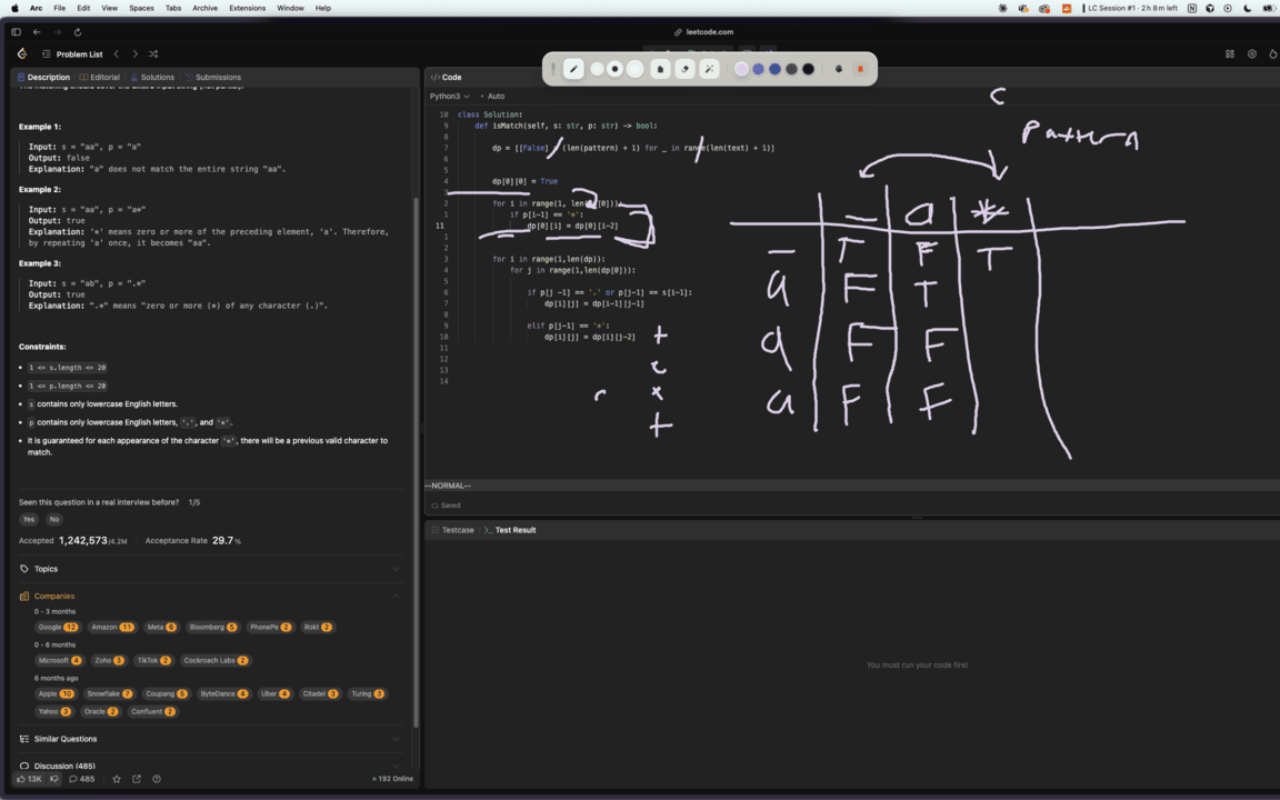The height and width of the screenshot is (800, 1280).
Task: Click the Snowflake company tag
Action: click(109, 693)
